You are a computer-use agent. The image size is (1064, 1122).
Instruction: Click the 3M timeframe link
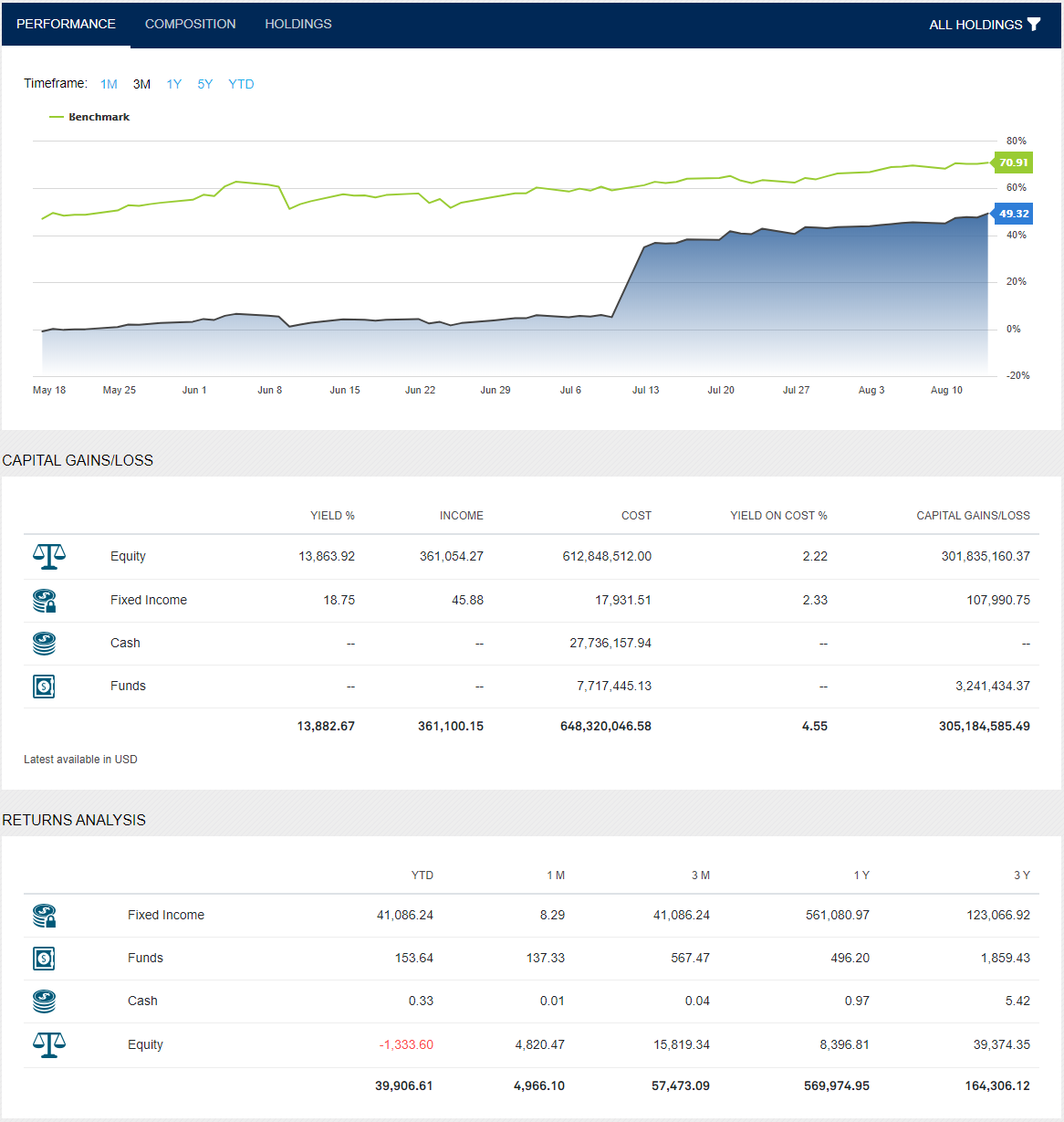(141, 83)
